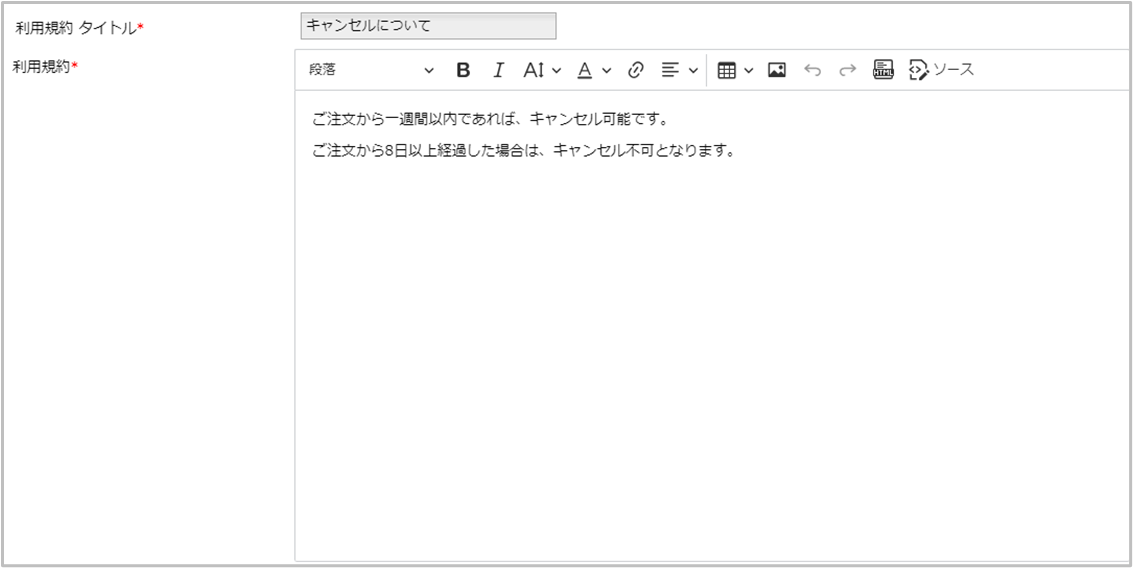The width and height of the screenshot is (1133, 568).
Task: Undo the last edit
Action: 813,70
